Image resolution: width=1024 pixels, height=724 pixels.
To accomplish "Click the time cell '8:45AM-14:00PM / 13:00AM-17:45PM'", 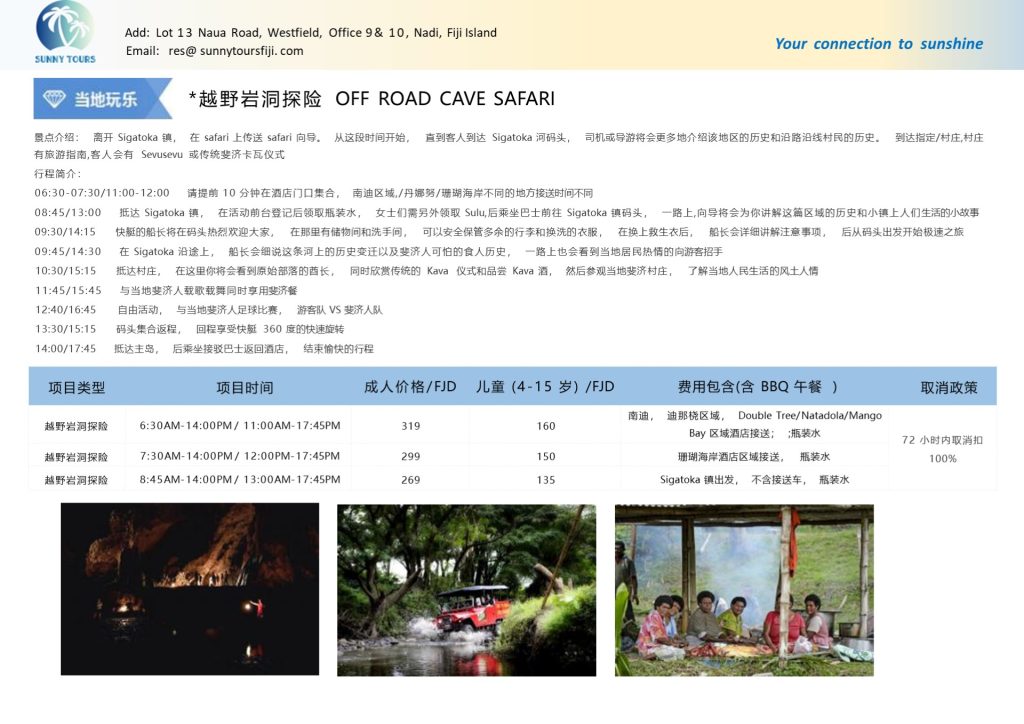I will pos(240,480).
